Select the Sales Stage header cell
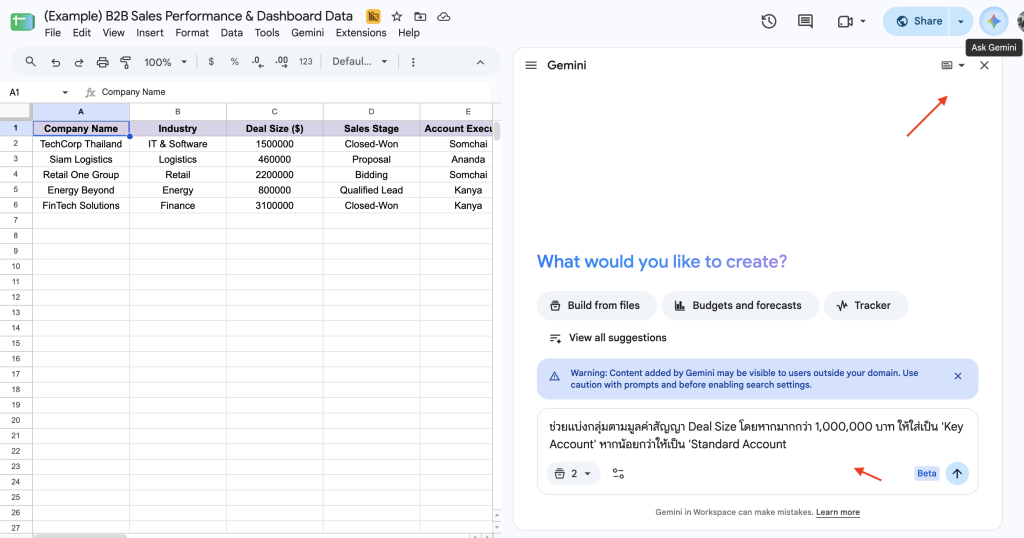This screenshot has width=1024, height=538. coord(371,129)
